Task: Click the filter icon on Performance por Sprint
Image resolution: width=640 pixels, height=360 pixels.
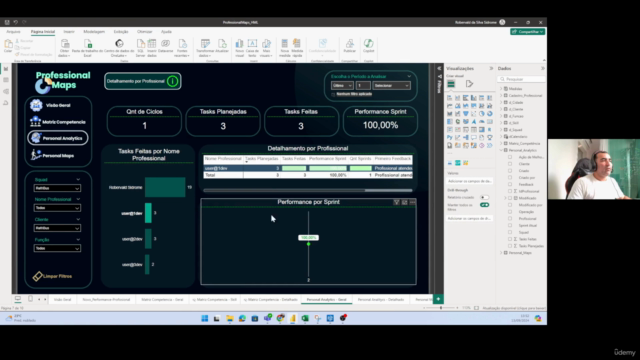Action: click(x=396, y=202)
